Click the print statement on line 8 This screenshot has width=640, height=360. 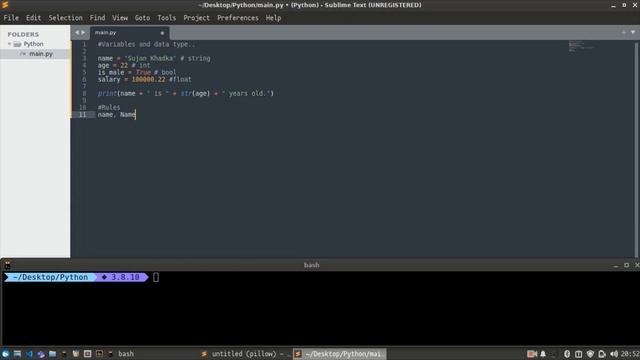coord(186,93)
